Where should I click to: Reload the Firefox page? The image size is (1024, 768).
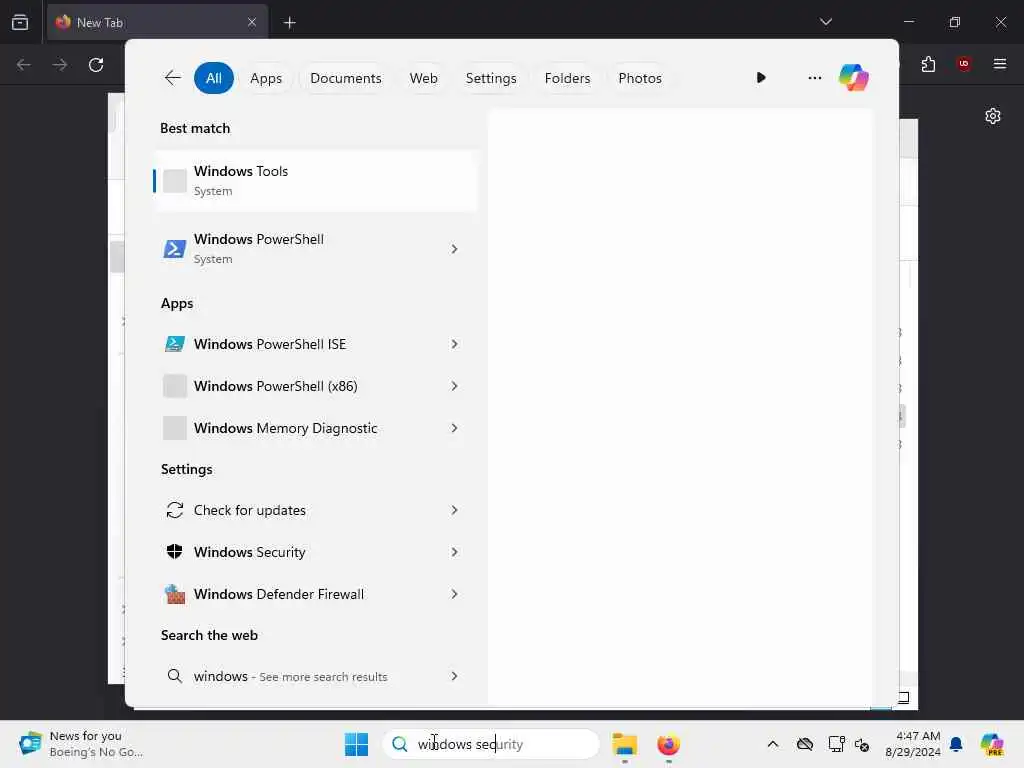(96, 65)
